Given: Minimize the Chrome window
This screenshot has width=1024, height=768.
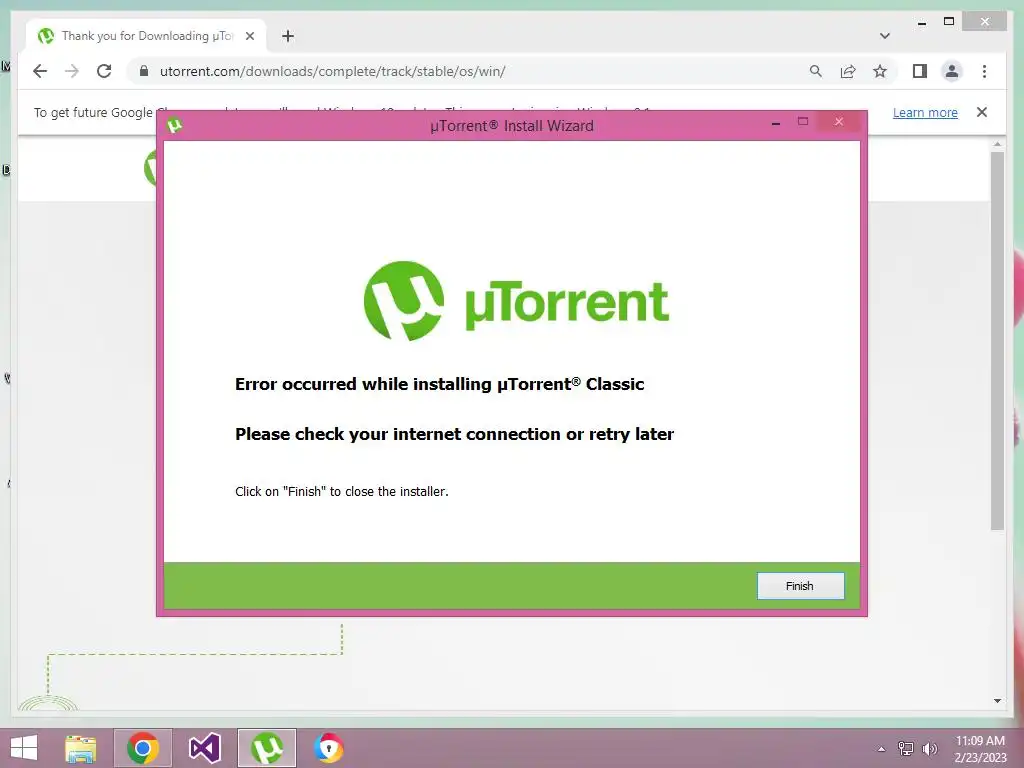Looking at the screenshot, I should [x=921, y=23].
